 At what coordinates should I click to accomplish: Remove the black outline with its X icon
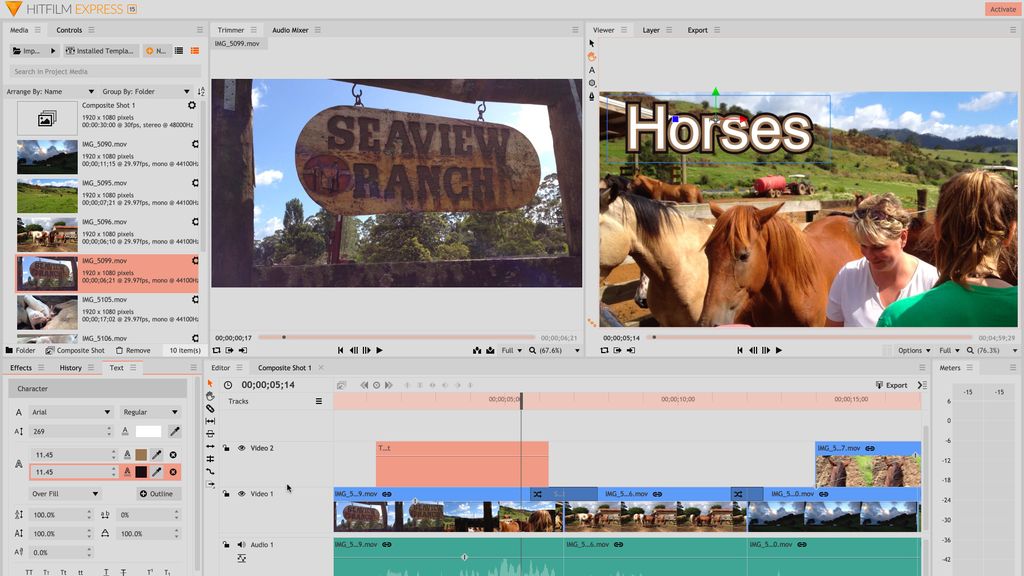click(173, 472)
